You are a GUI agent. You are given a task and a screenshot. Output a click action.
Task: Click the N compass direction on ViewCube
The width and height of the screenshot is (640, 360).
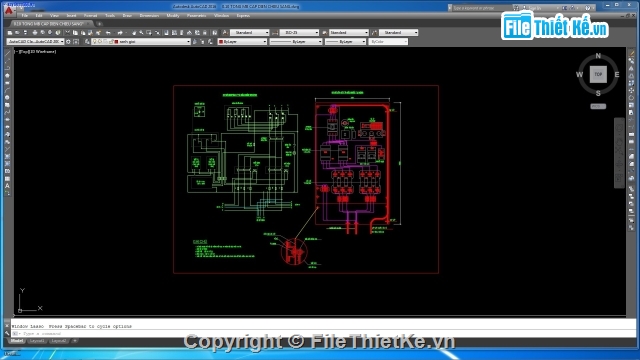598,56
